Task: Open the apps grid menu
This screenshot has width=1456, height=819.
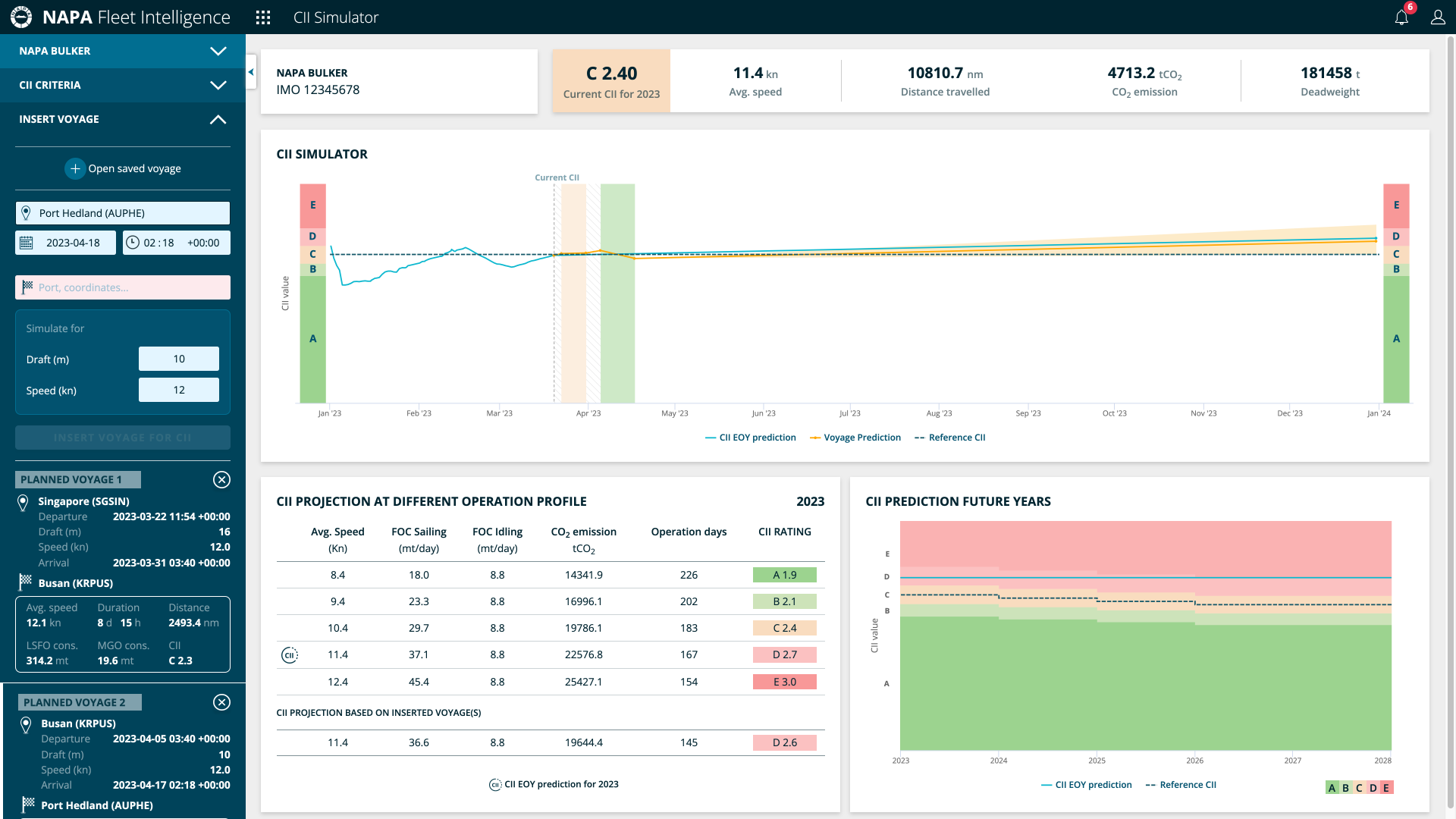Action: pos(263,17)
